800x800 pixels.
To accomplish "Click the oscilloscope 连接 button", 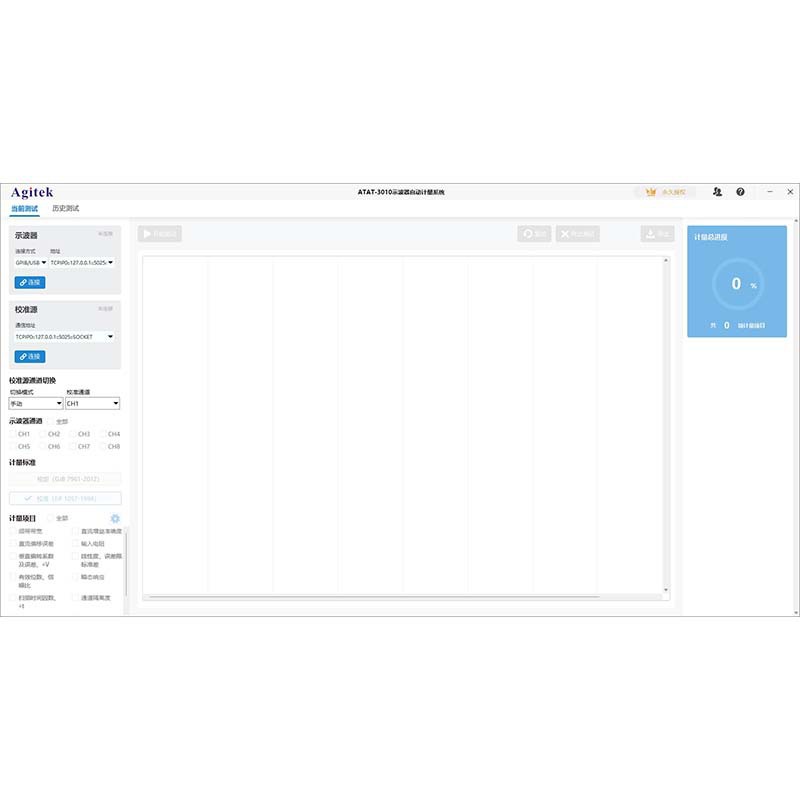I will [x=30, y=283].
